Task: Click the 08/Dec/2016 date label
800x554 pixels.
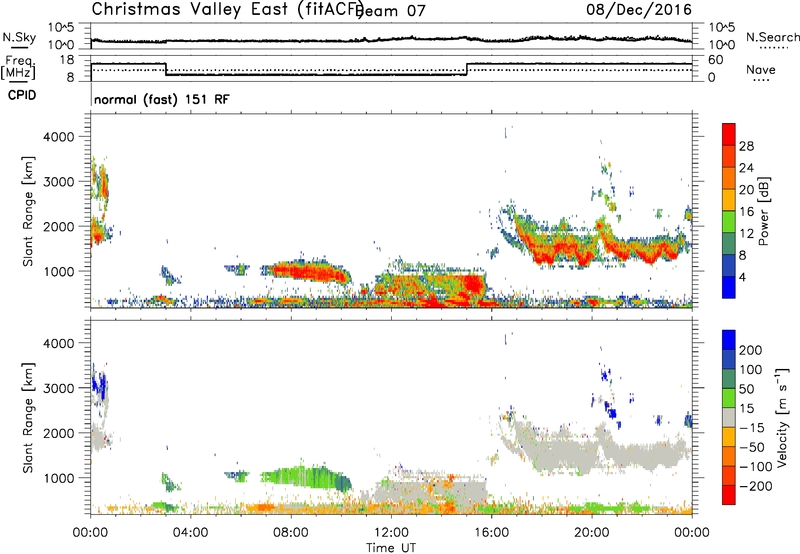Action: click(x=639, y=10)
